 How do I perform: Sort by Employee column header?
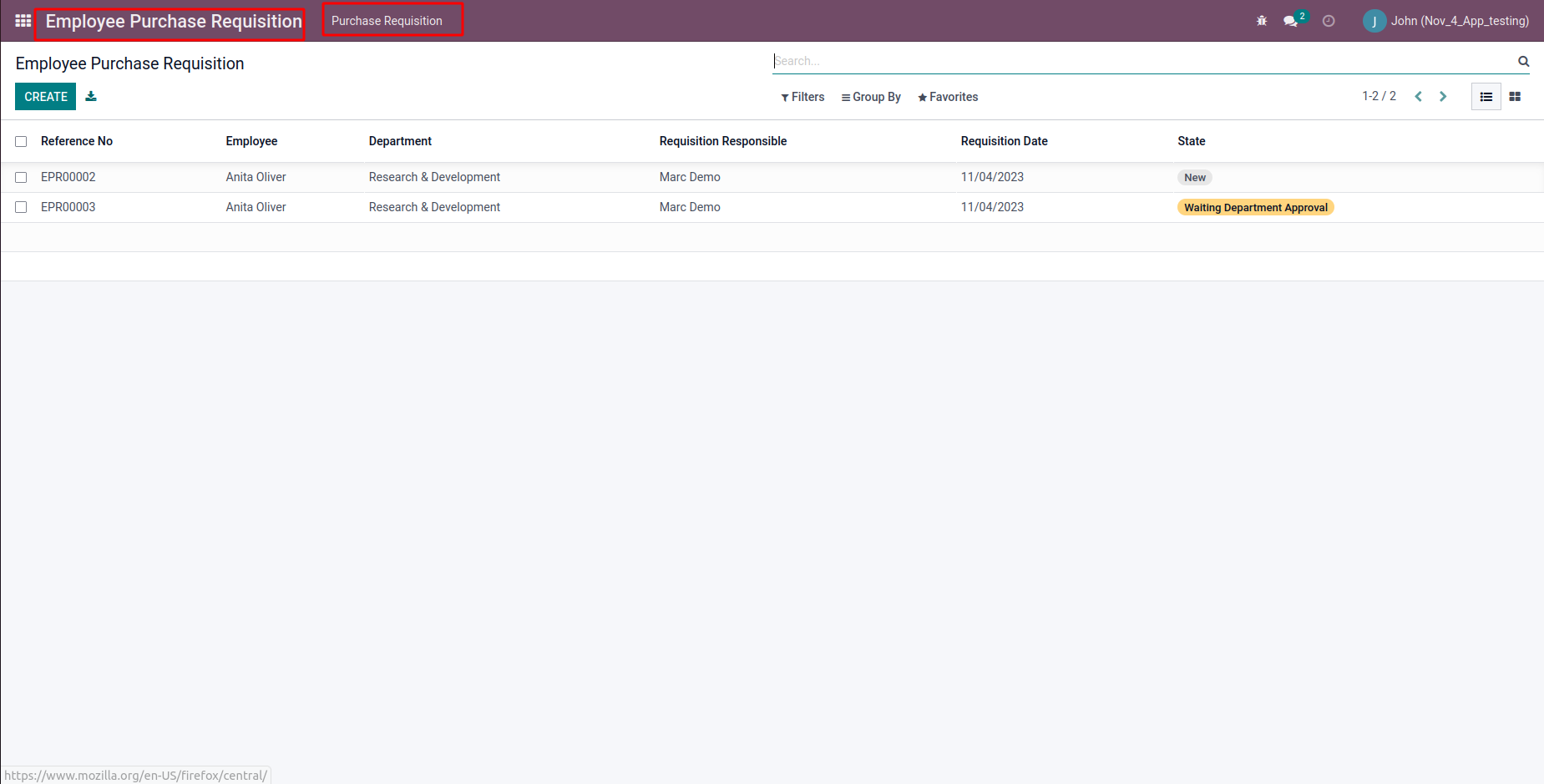(x=251, y=141)
